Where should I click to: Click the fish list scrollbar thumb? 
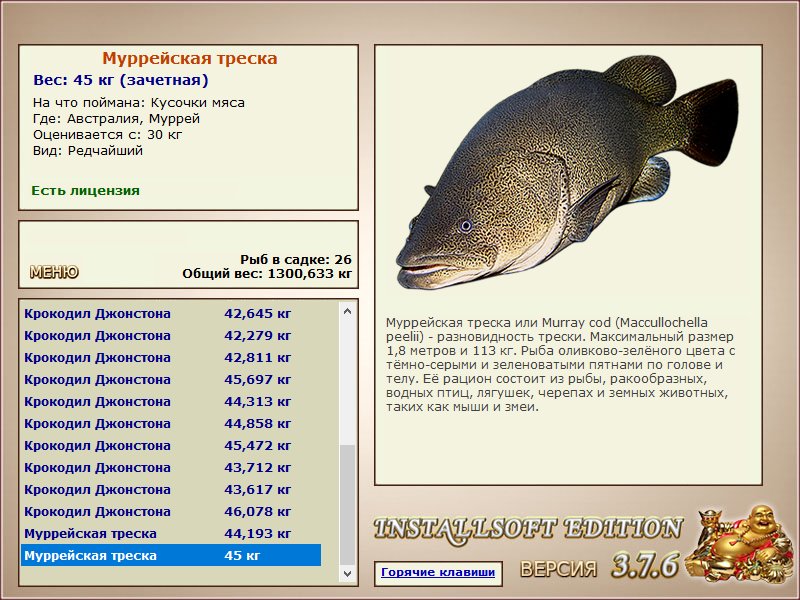pyautogui.click(x=347, y=505)
